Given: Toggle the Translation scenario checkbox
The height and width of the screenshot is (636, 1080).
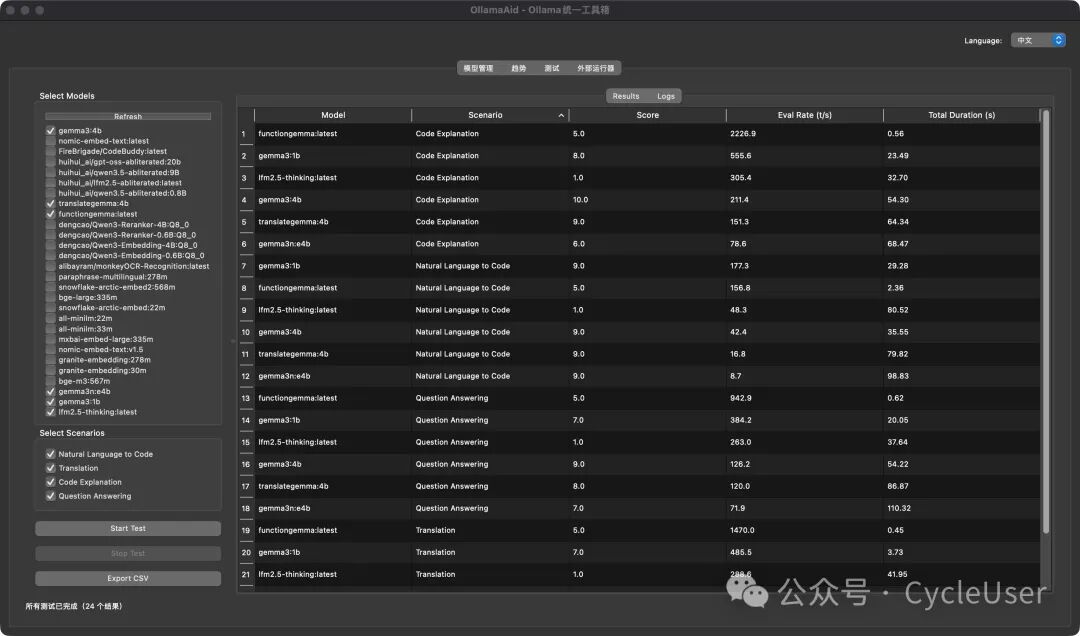Looking at the screenshot, I should [50, 468].
